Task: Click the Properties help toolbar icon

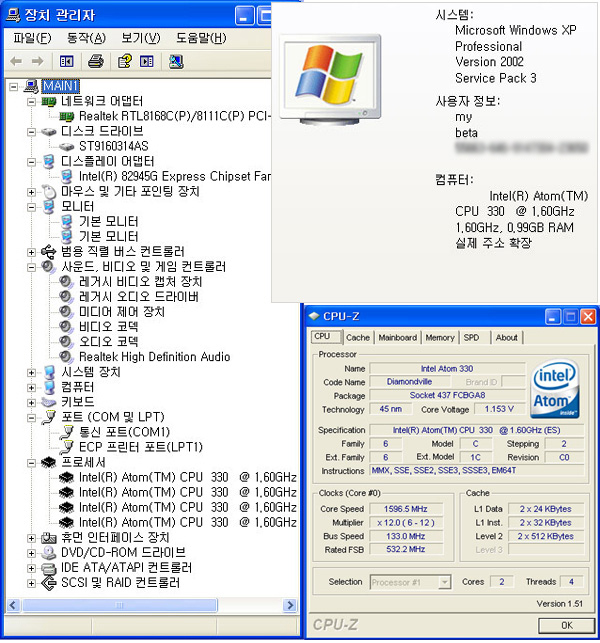Action: [125, 62]
